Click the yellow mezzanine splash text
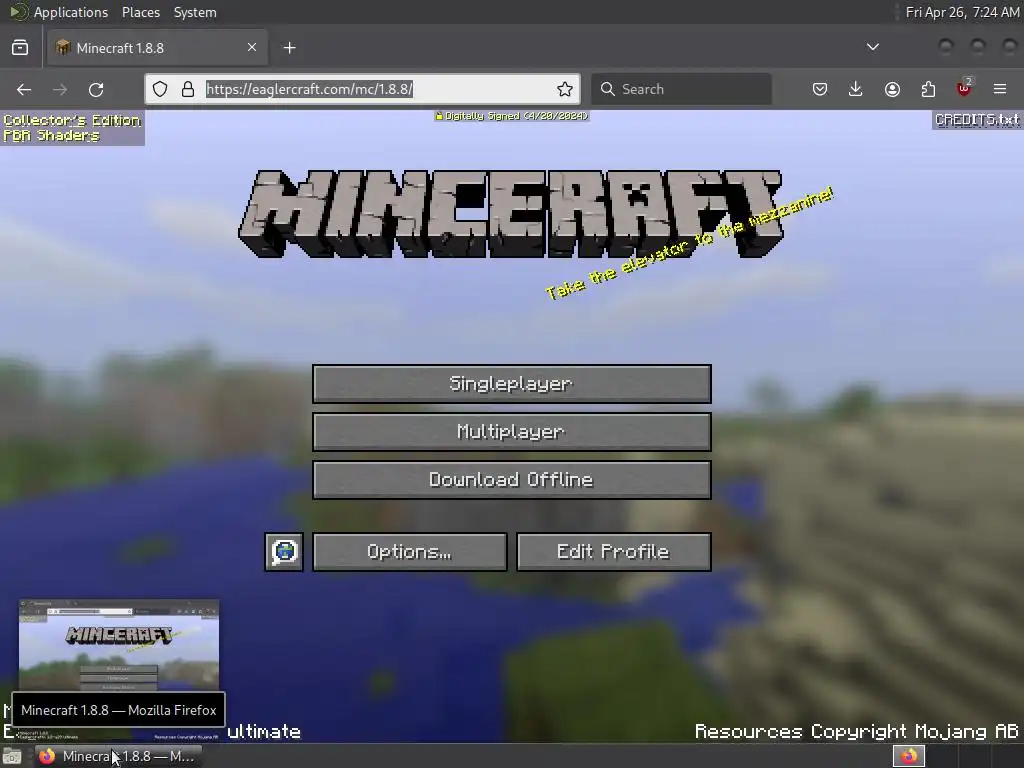Image resolution: width=1024 pixels, height=768 pixels. 689,244
